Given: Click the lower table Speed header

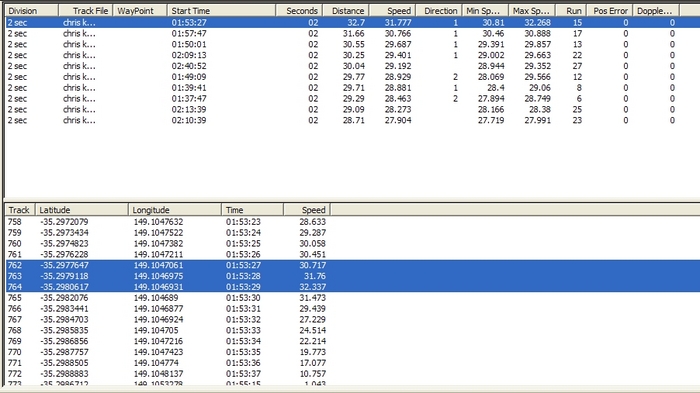Looking at the screenshot, I should tap(307, 210).
